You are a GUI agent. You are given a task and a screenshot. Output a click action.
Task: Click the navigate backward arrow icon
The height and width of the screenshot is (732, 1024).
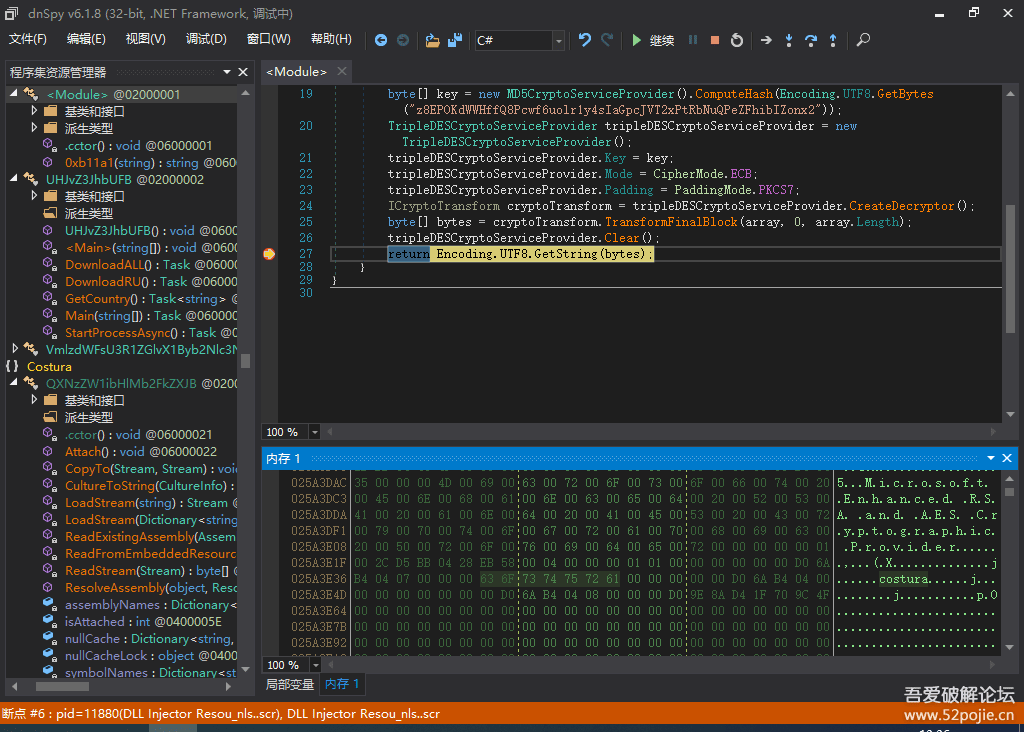(381, 40)
